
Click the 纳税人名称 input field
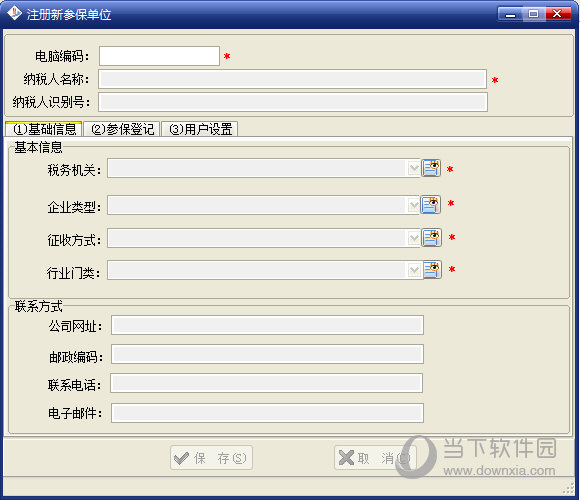point(292,79)
